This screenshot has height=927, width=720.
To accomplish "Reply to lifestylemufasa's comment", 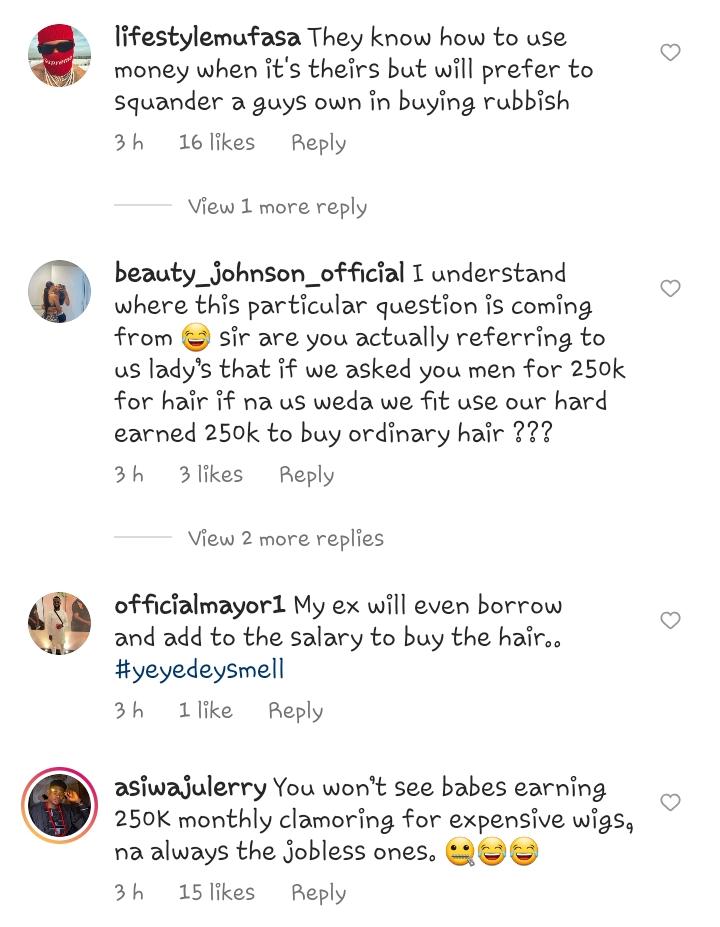I will click(x=319, y=144).
